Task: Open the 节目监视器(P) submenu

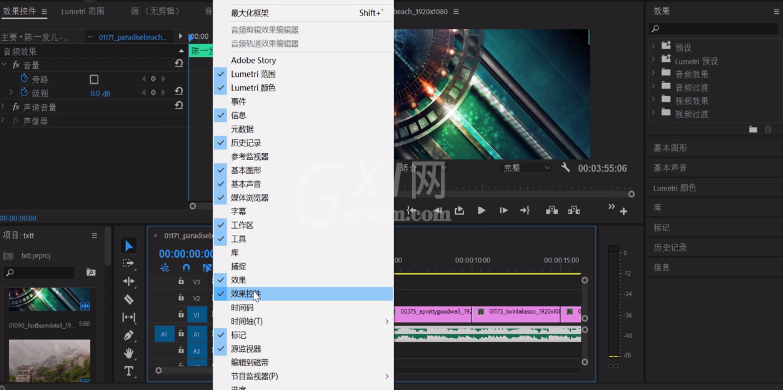Action: point(304,376)
